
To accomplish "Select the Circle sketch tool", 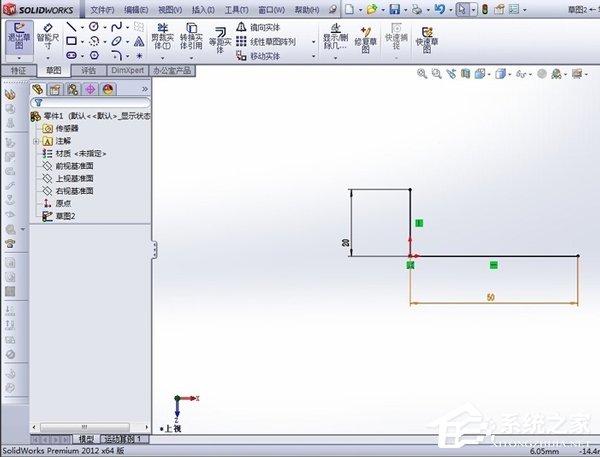I will click(x=94, y=26).
